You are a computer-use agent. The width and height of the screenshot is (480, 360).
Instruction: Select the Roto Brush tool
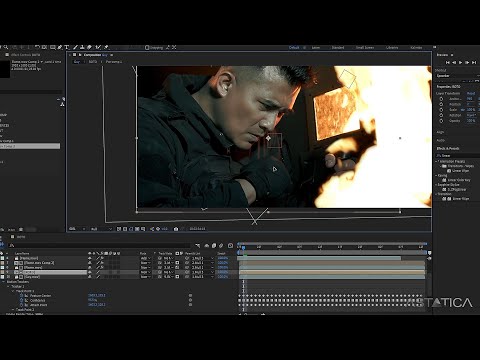[x=98, y=47]
